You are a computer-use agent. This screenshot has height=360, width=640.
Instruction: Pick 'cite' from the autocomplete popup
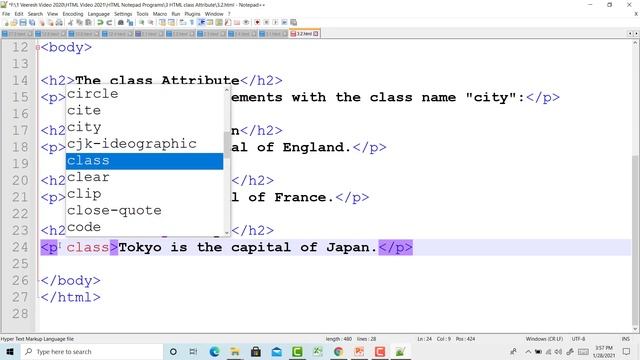(x=144, y=111)
